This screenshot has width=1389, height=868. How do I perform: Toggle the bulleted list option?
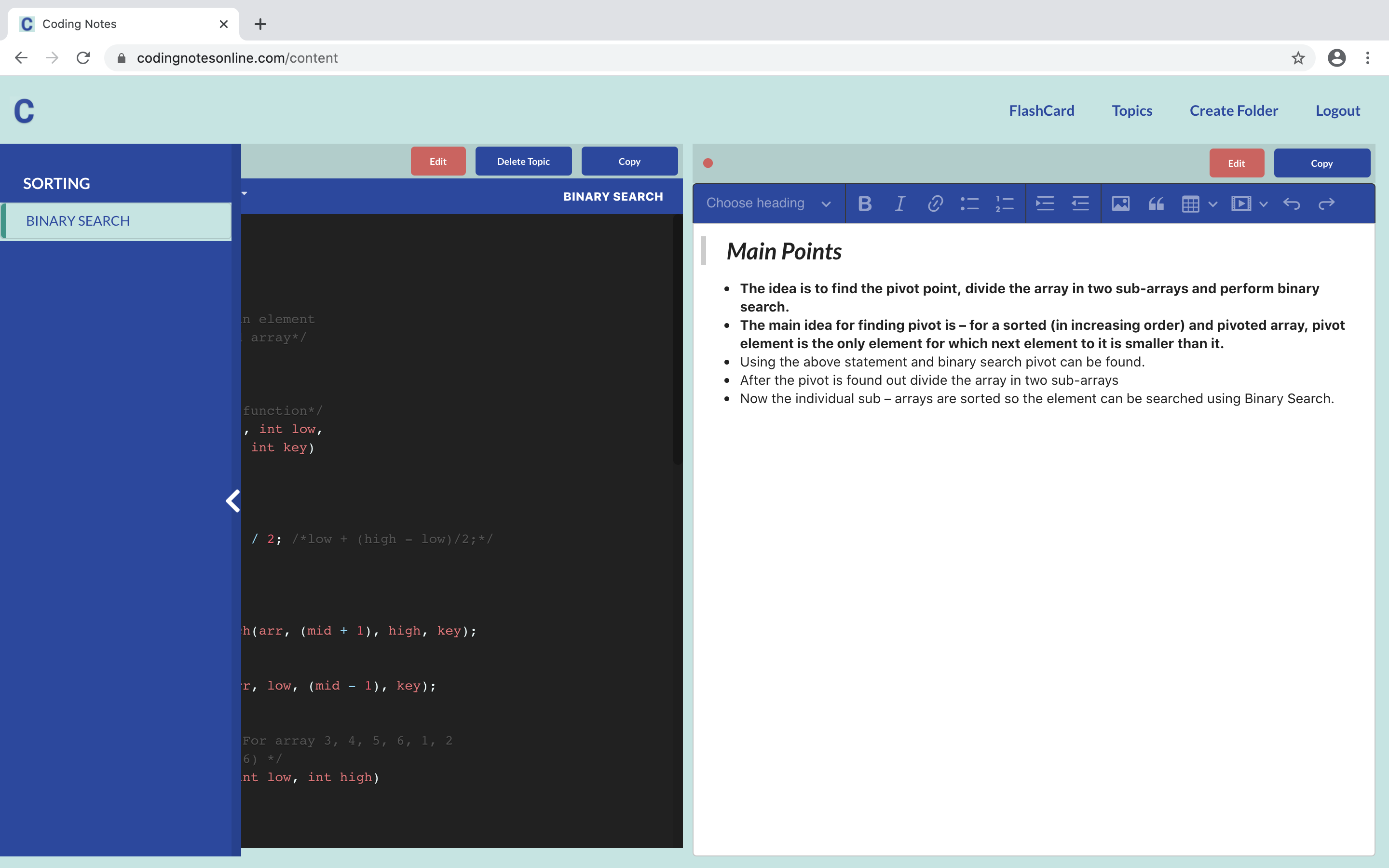[970, 203]
